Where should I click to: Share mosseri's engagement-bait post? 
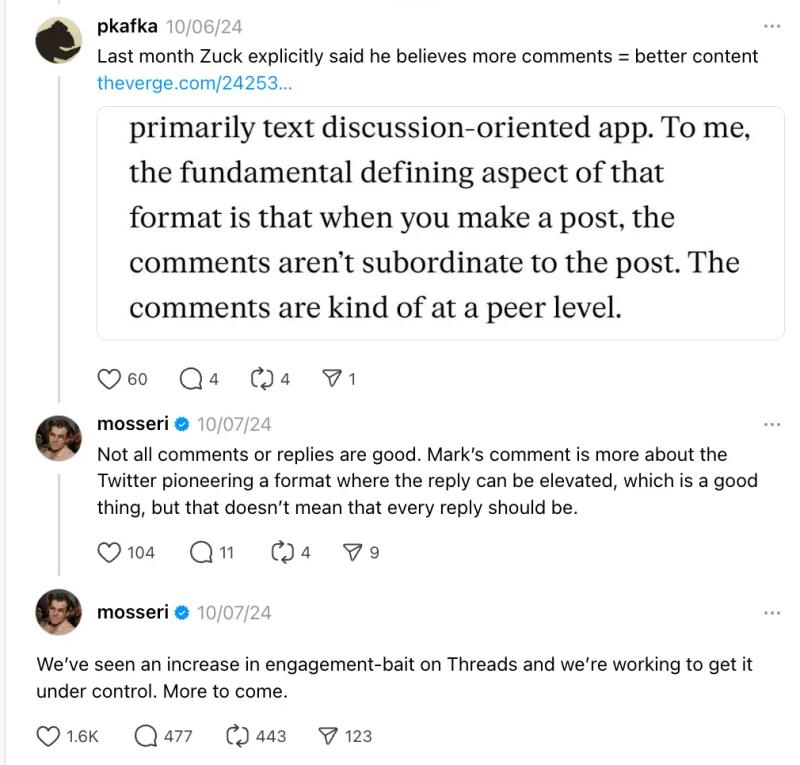tap(329, 737)
